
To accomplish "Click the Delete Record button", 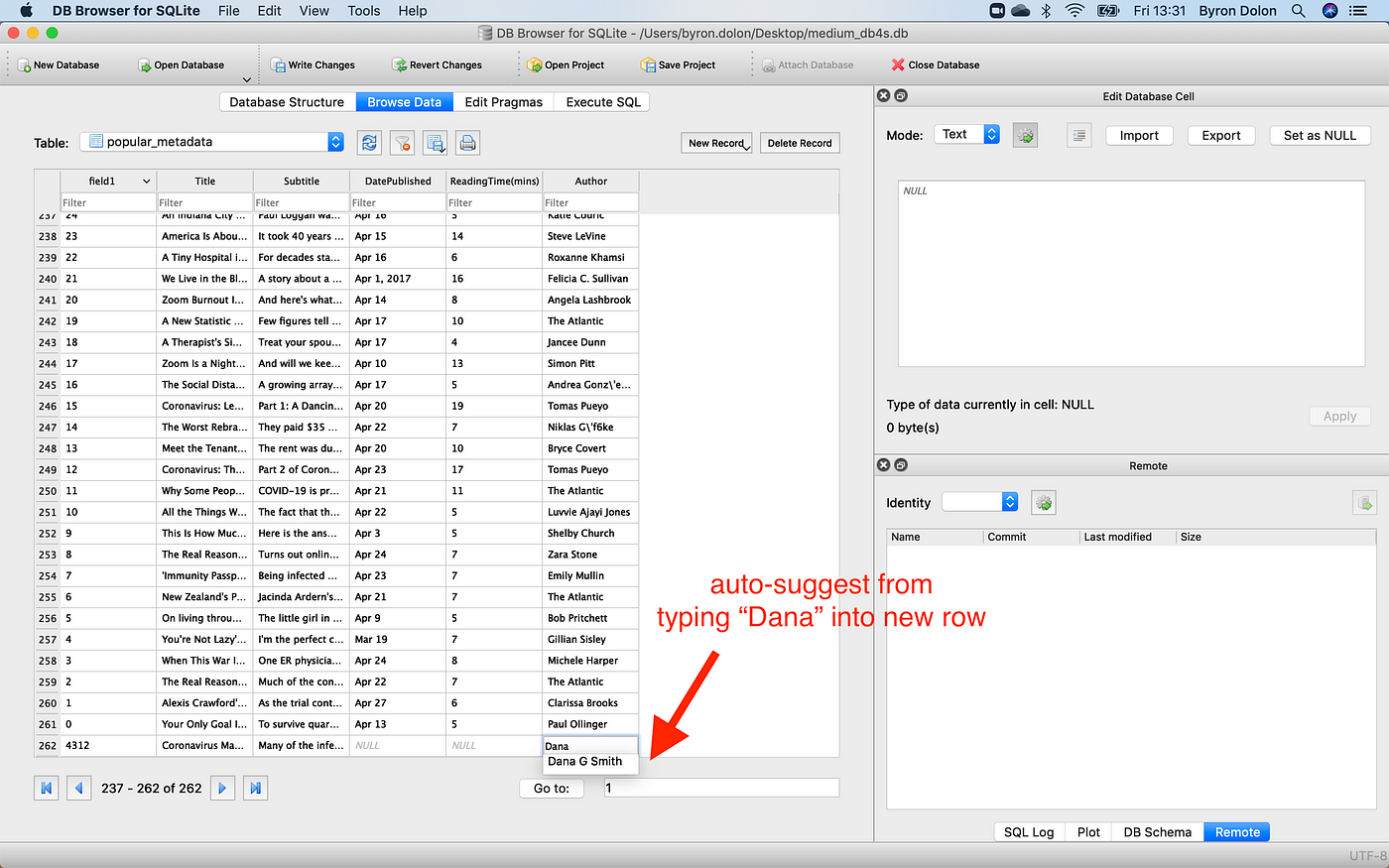I will pos(800,143).
